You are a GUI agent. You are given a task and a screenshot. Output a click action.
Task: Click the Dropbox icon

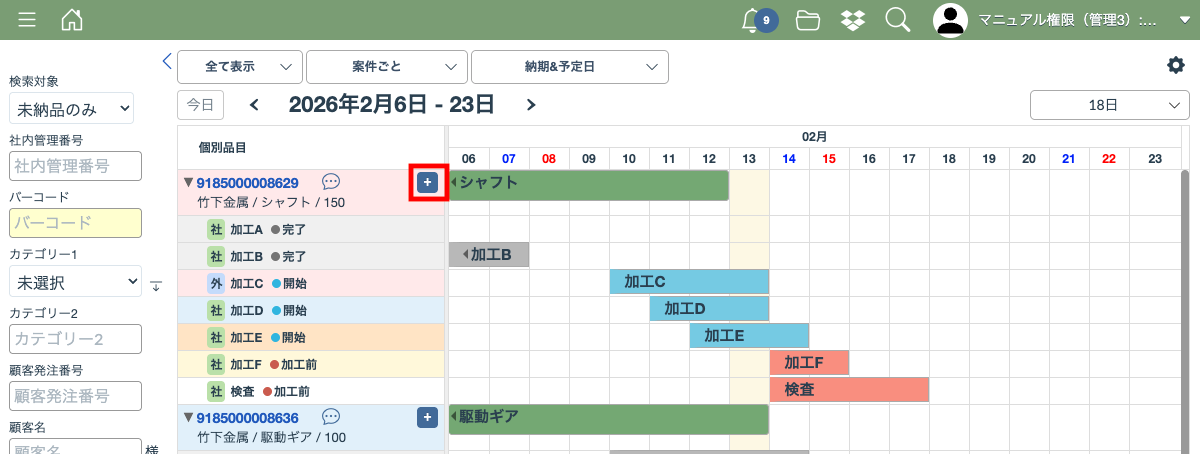point(852,20)
